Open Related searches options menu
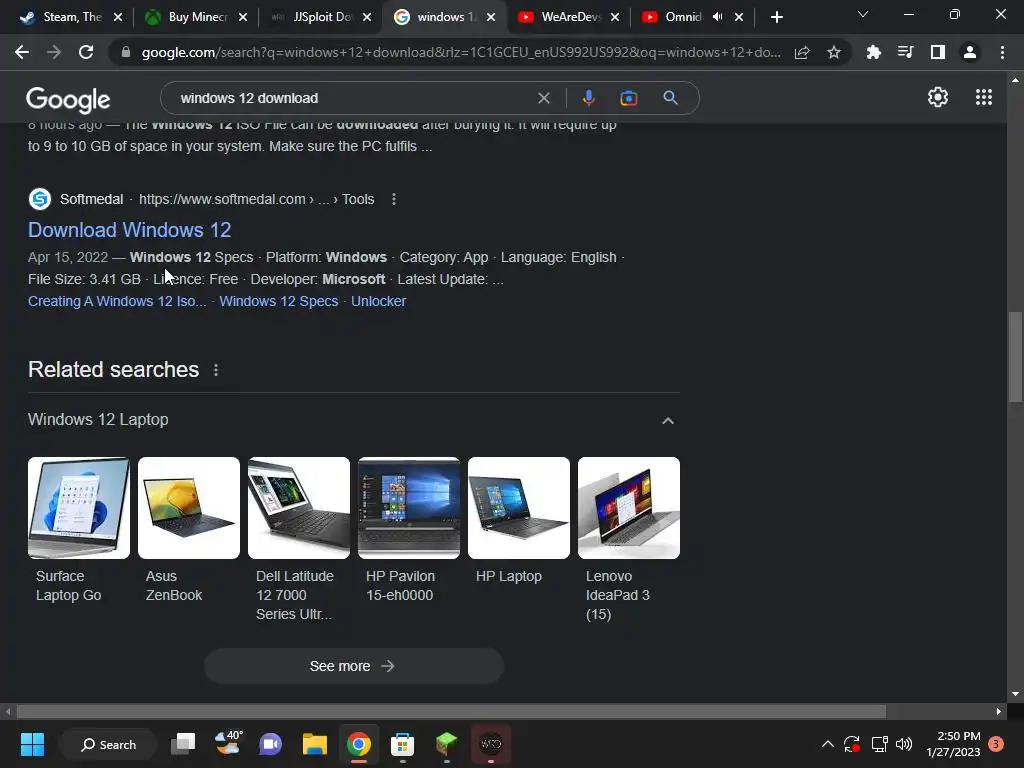 (x=216, y=370)
